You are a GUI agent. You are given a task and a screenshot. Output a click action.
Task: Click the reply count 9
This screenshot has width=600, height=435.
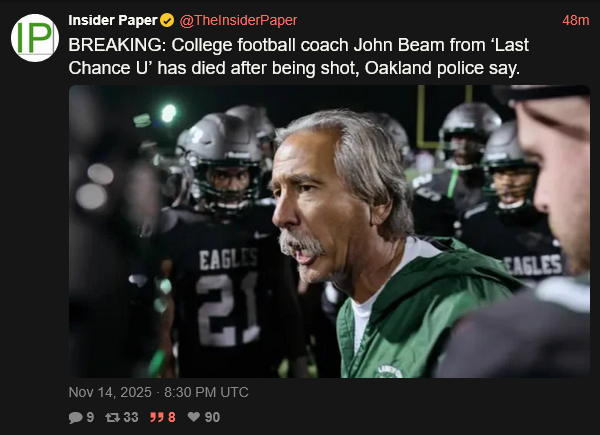click(x=90, y=418)
